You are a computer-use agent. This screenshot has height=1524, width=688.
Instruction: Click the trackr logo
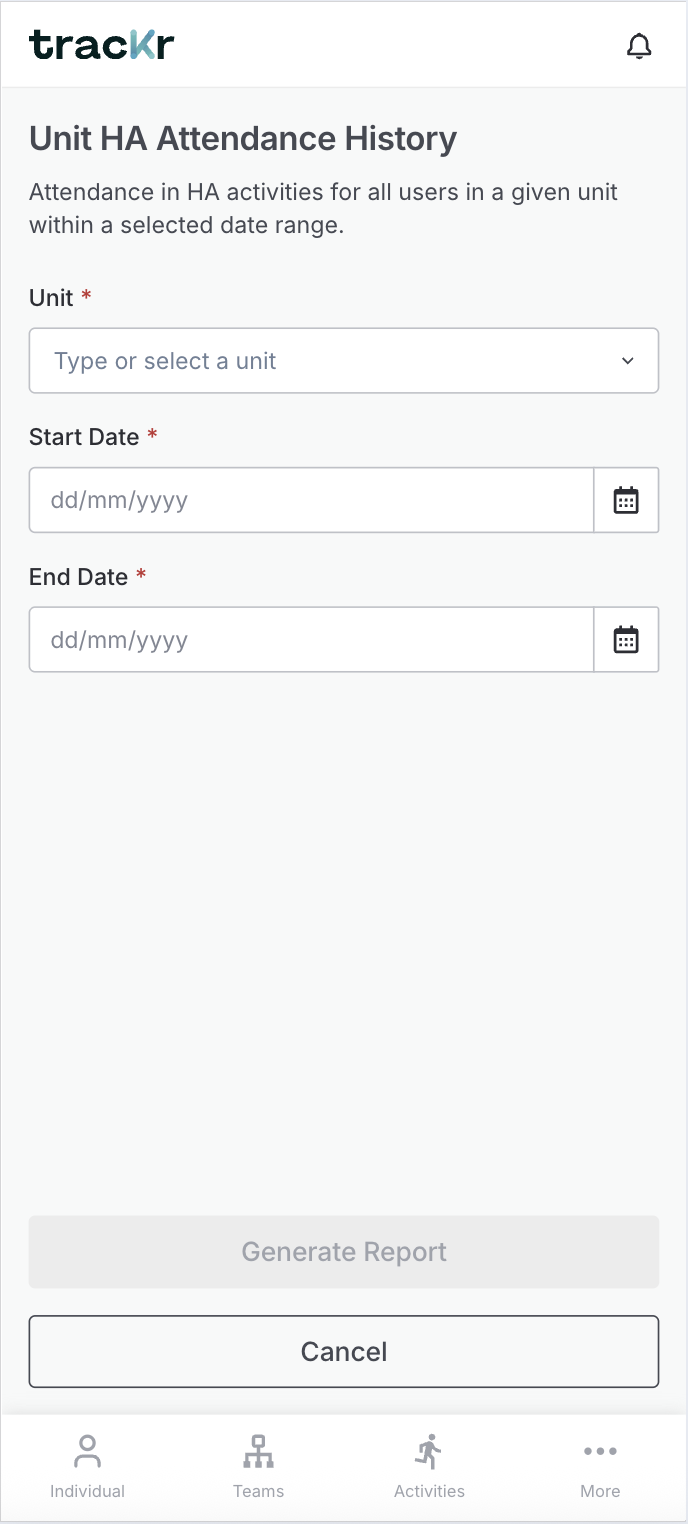tap(102, 45)
